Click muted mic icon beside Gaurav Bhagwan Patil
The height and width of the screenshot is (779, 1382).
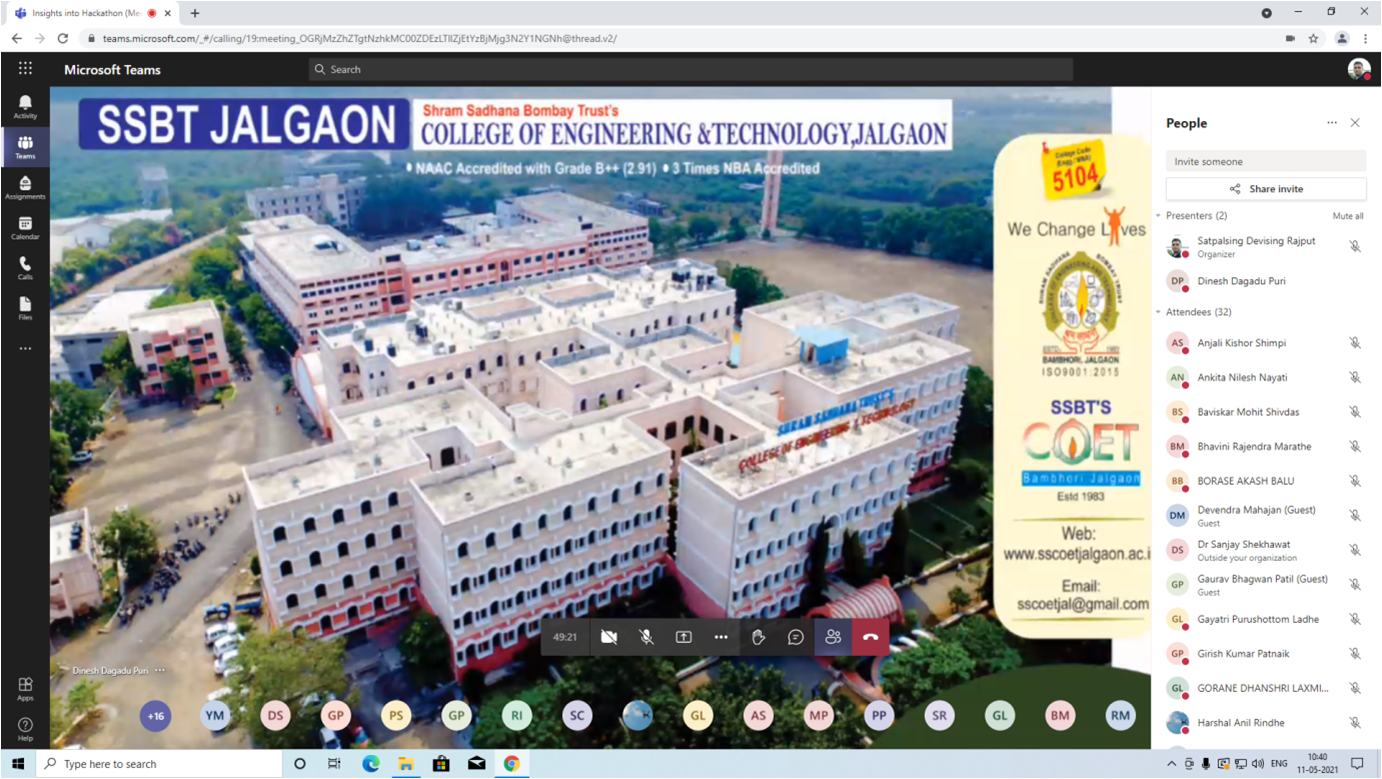[x=1355, y=584]
